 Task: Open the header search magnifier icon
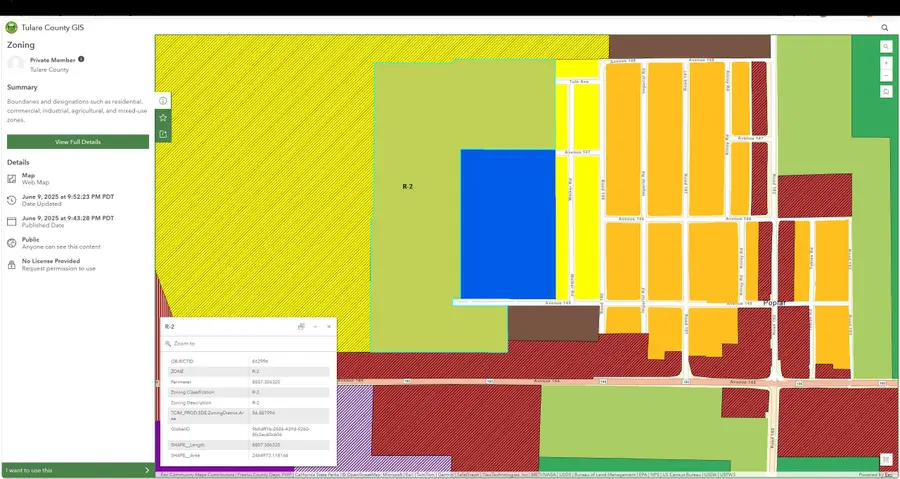coord(885,27)
